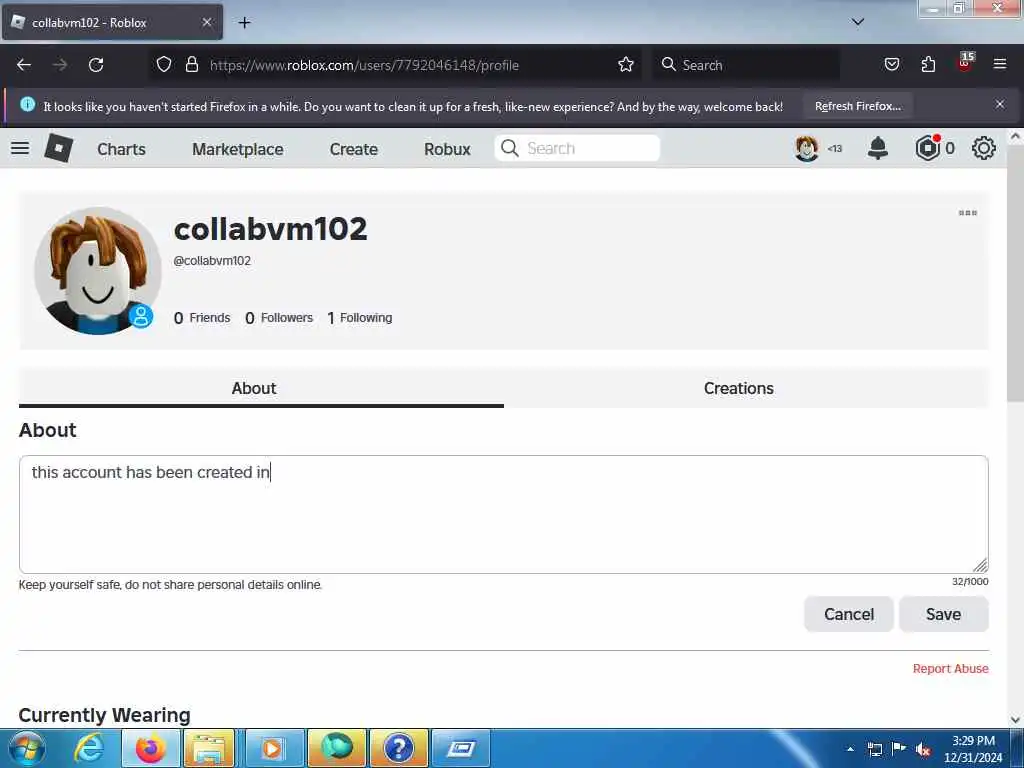Viewport: 1024px width, 768px height.
Task: Open the Charts navigation item
Action: click(121, 149)
